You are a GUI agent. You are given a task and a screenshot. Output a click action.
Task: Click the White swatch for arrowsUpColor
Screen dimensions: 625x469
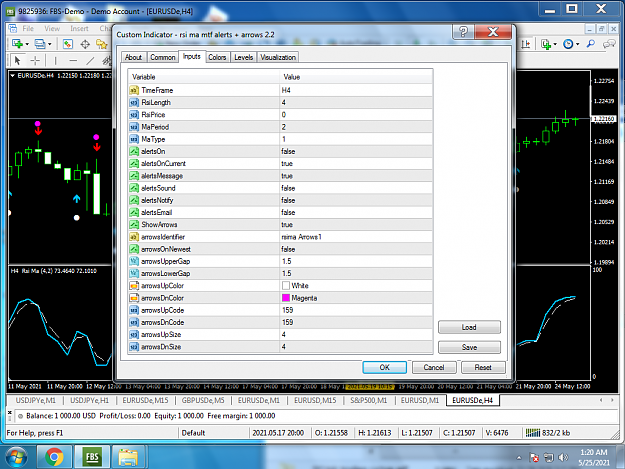click(x=285, y=286)
